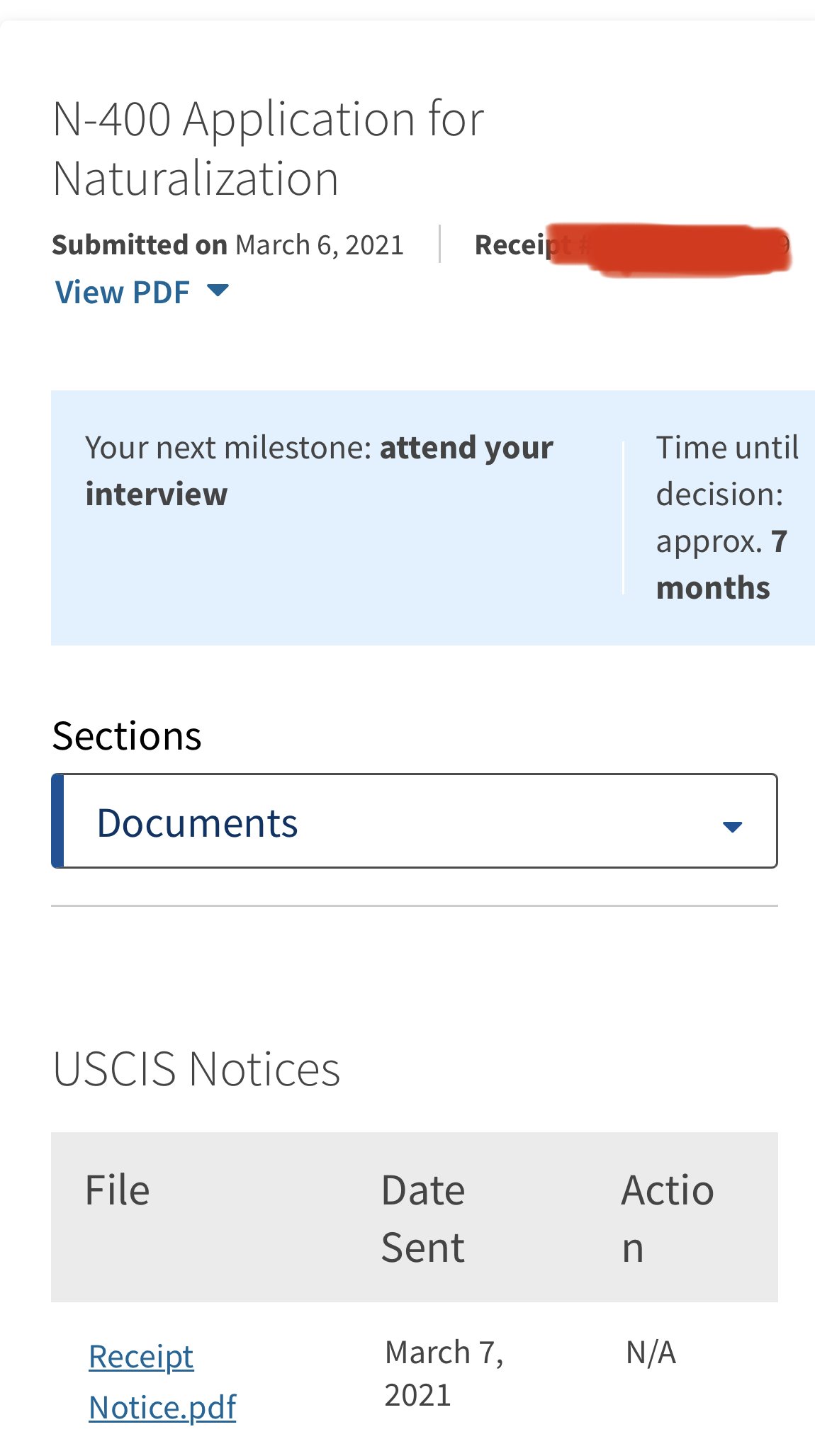Screen dimensions: 815x1456
Task: Click the N/A action cell
Action: point(651,1353)
